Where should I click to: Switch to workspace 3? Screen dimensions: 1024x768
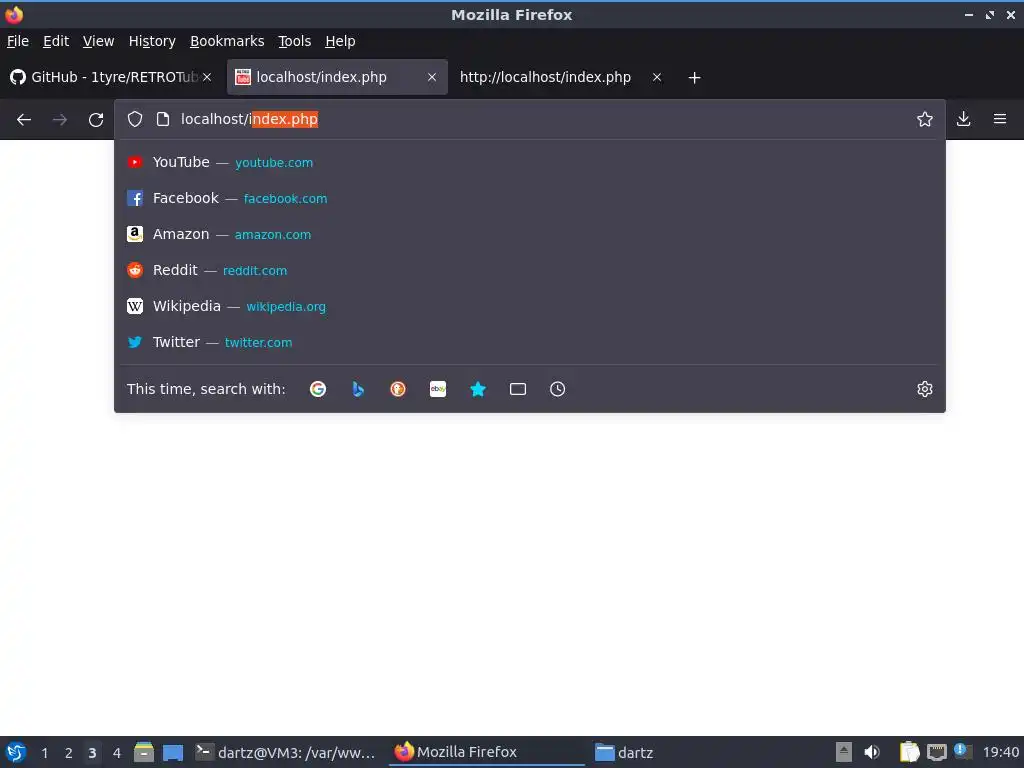coord(92,753)
